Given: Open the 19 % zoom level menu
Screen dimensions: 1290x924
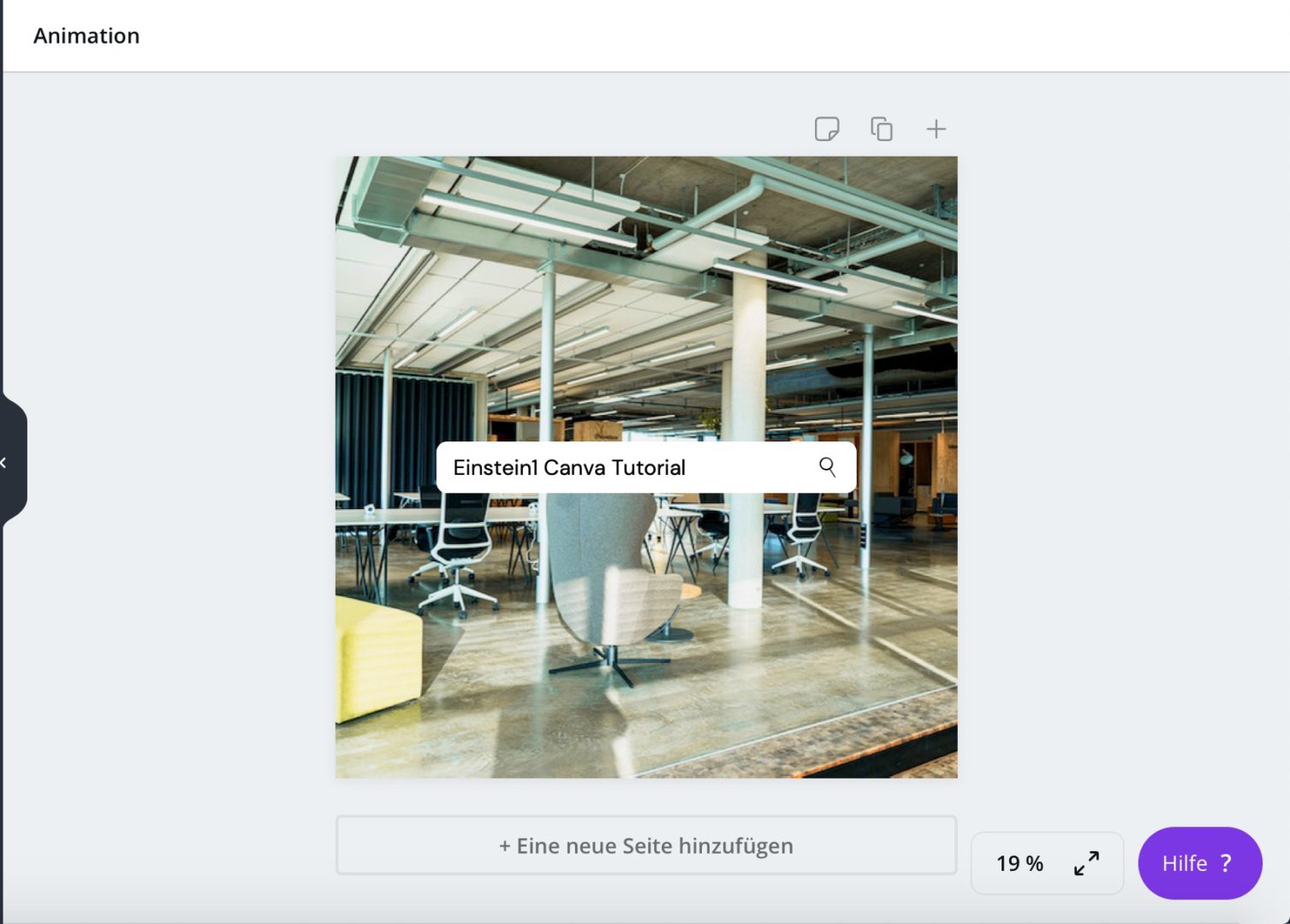Looking at the screenshot, I should pos(1020,863).
